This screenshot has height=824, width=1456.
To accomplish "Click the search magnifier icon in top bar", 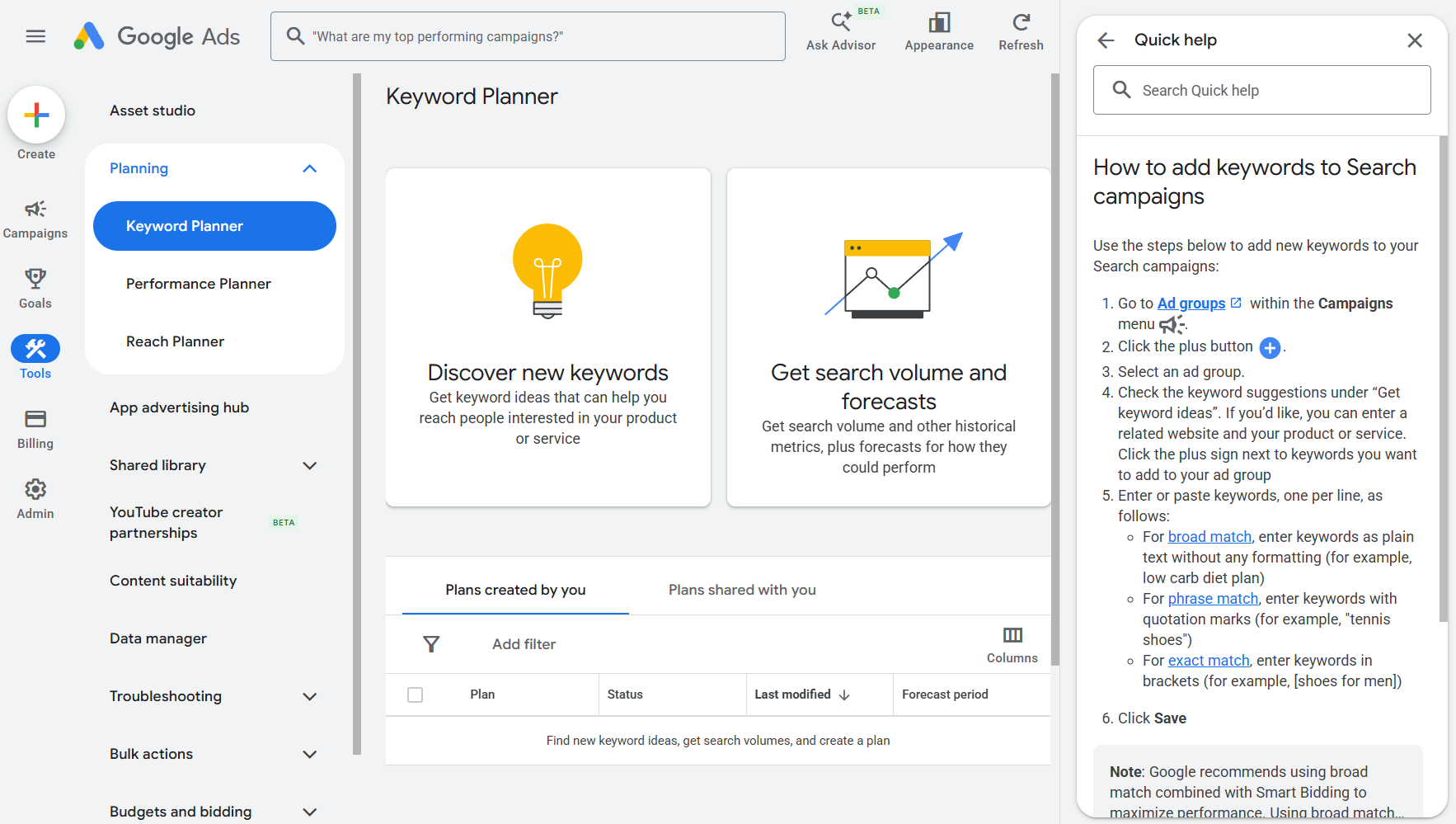I will tap(295, 36).
